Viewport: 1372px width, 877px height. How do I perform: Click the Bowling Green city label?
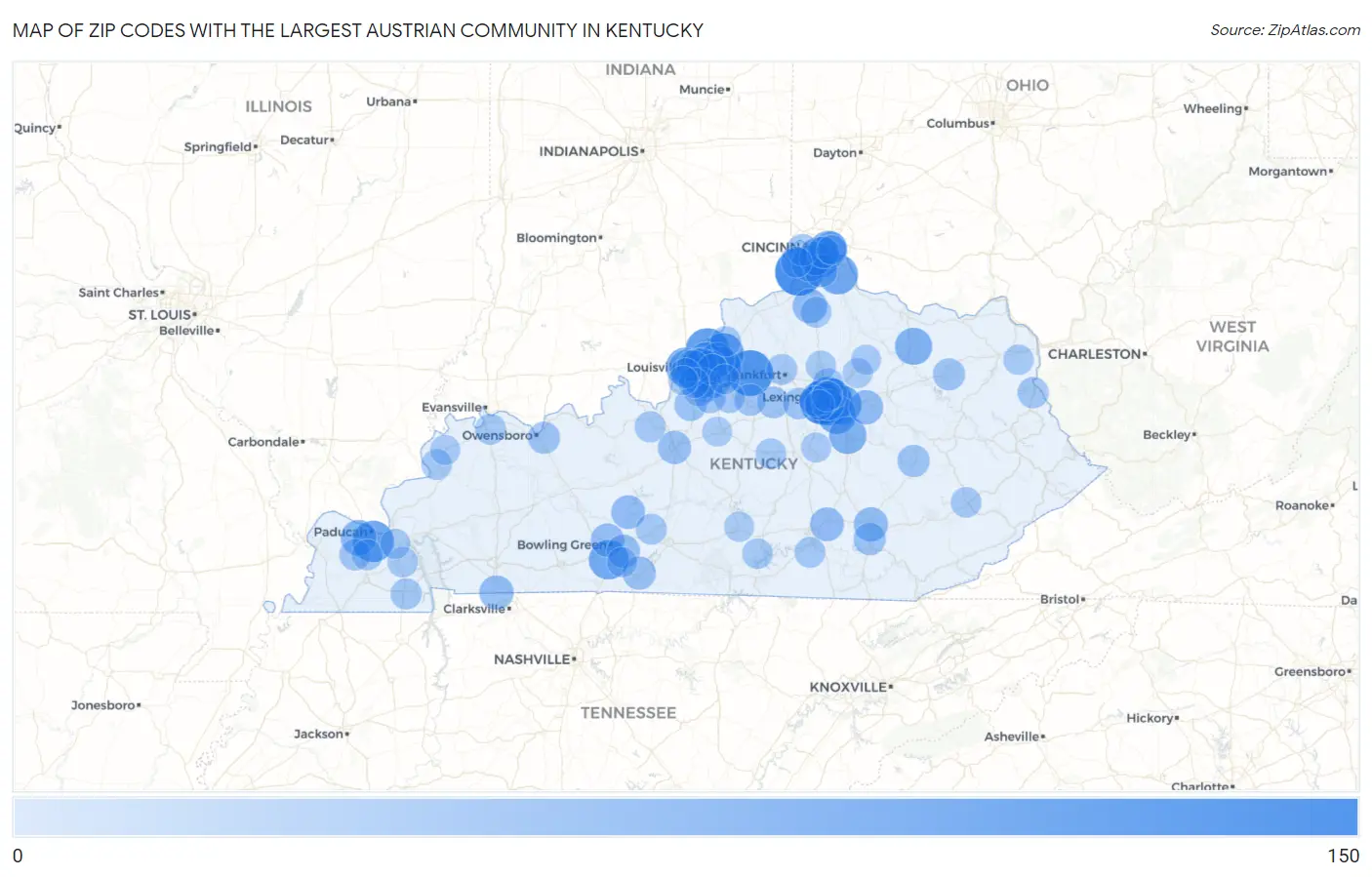point(560,544)
